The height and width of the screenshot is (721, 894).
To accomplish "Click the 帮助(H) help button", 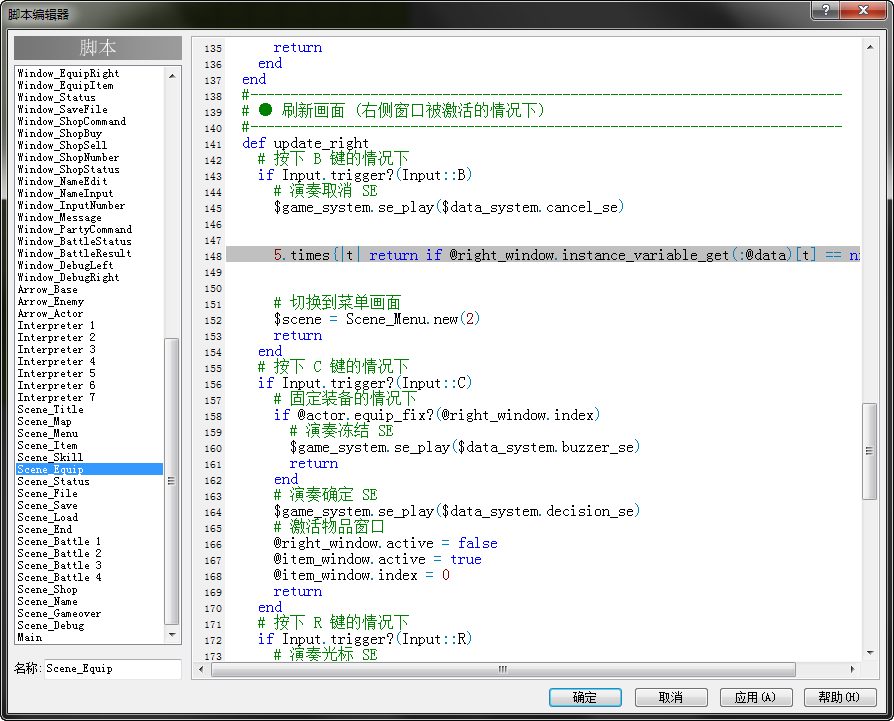I will coord(840,697).
